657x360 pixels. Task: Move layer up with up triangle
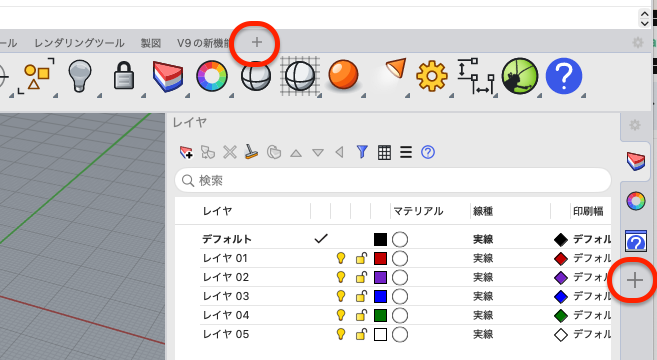tap(296, 153)
